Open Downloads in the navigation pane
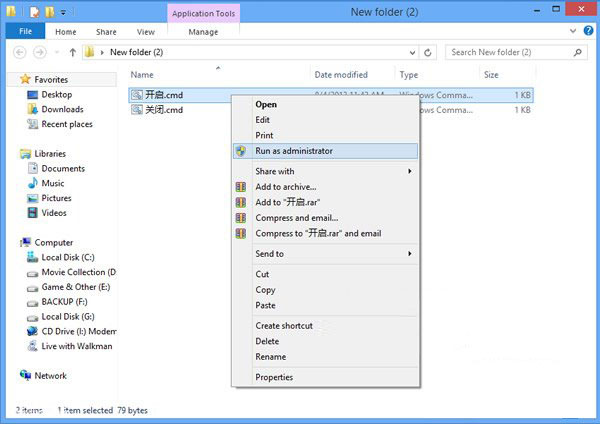 (x=62, y=109)
